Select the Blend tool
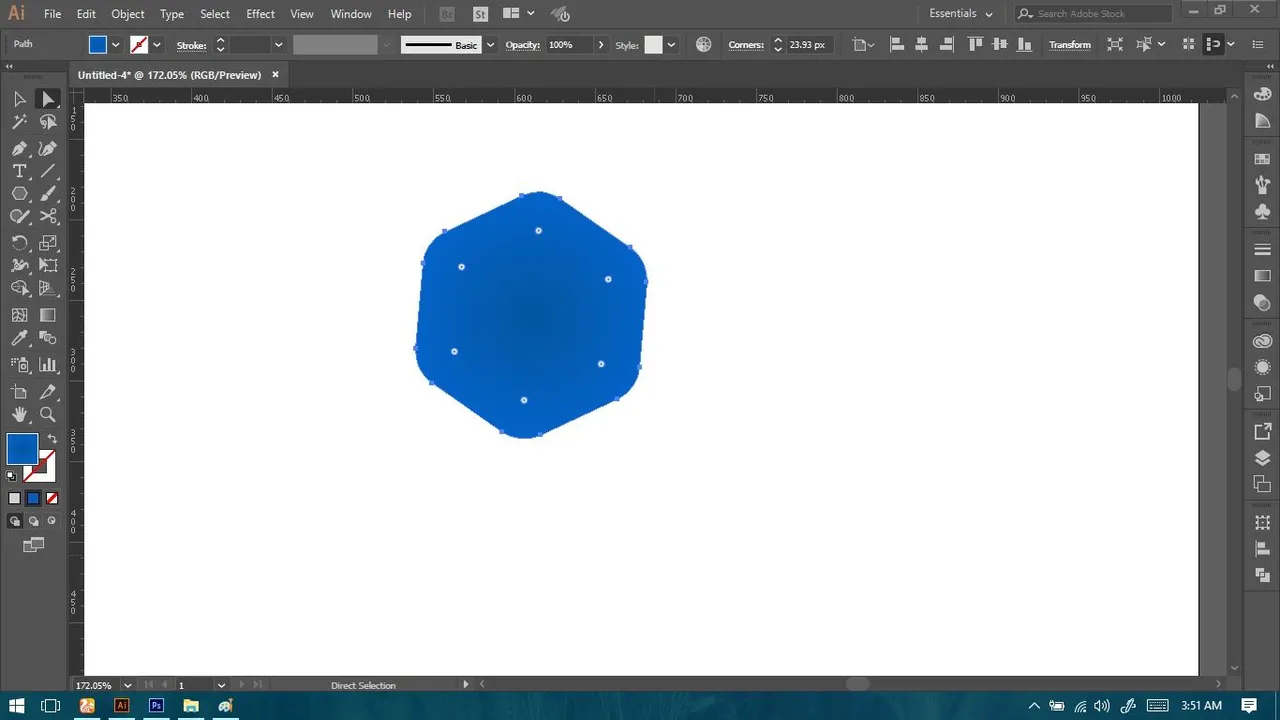Screen dimensions: 1280x720 click(48, 340)
